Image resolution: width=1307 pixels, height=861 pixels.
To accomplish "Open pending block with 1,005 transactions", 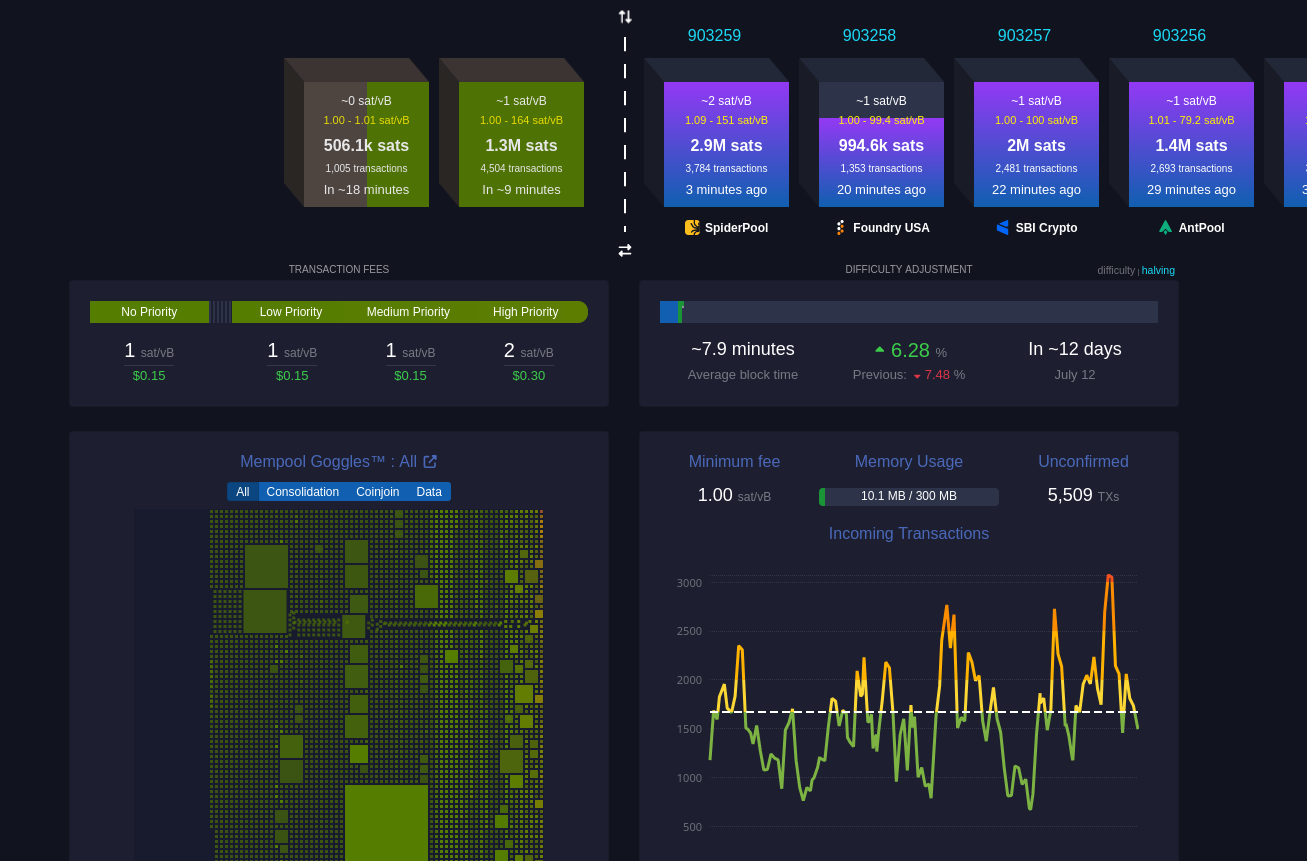I will 366,144.
